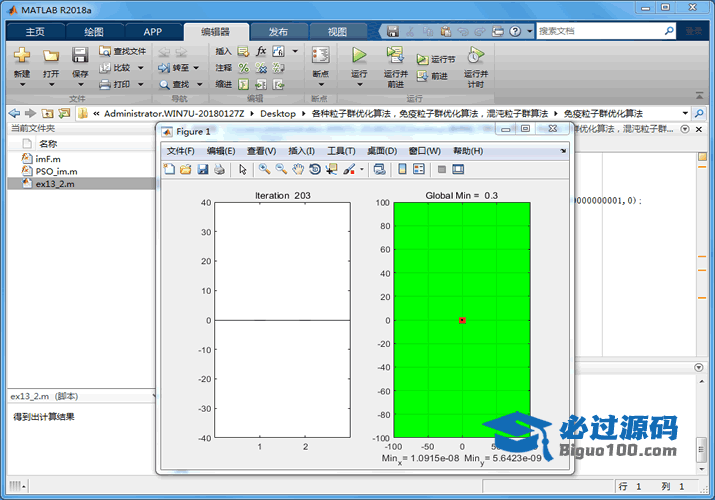Screen dimensions: 715x500
Task: Click Advance (前进) button in Run group
Action: tap(431, 76)
